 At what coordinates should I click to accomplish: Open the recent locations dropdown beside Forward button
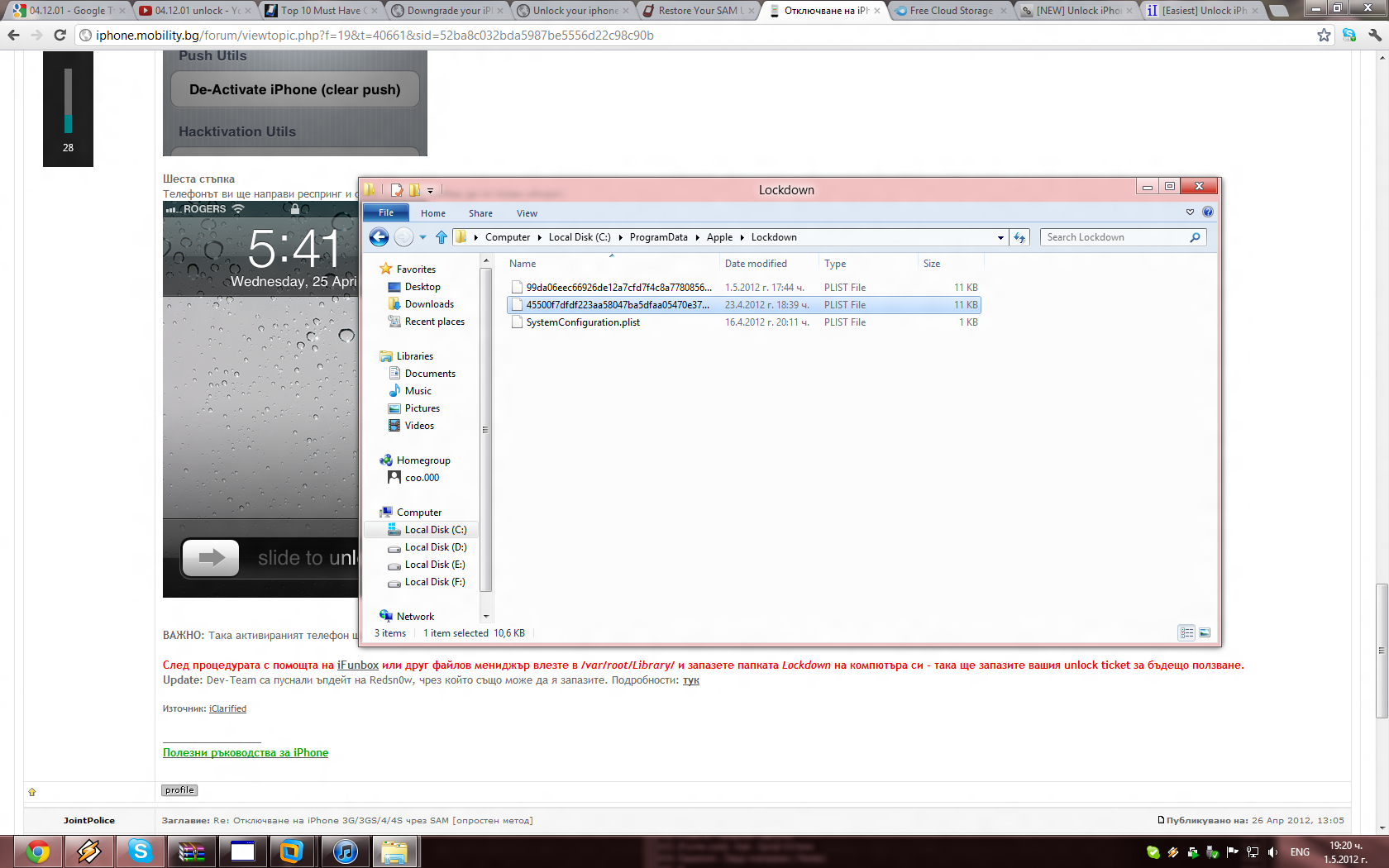[x=422, y=237]
